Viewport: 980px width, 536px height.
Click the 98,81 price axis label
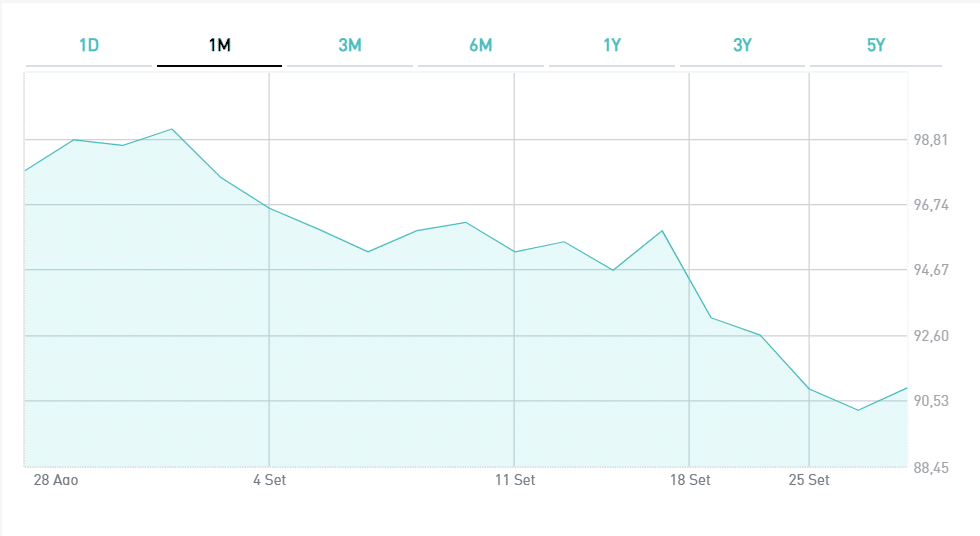click(x=931, y=140)
